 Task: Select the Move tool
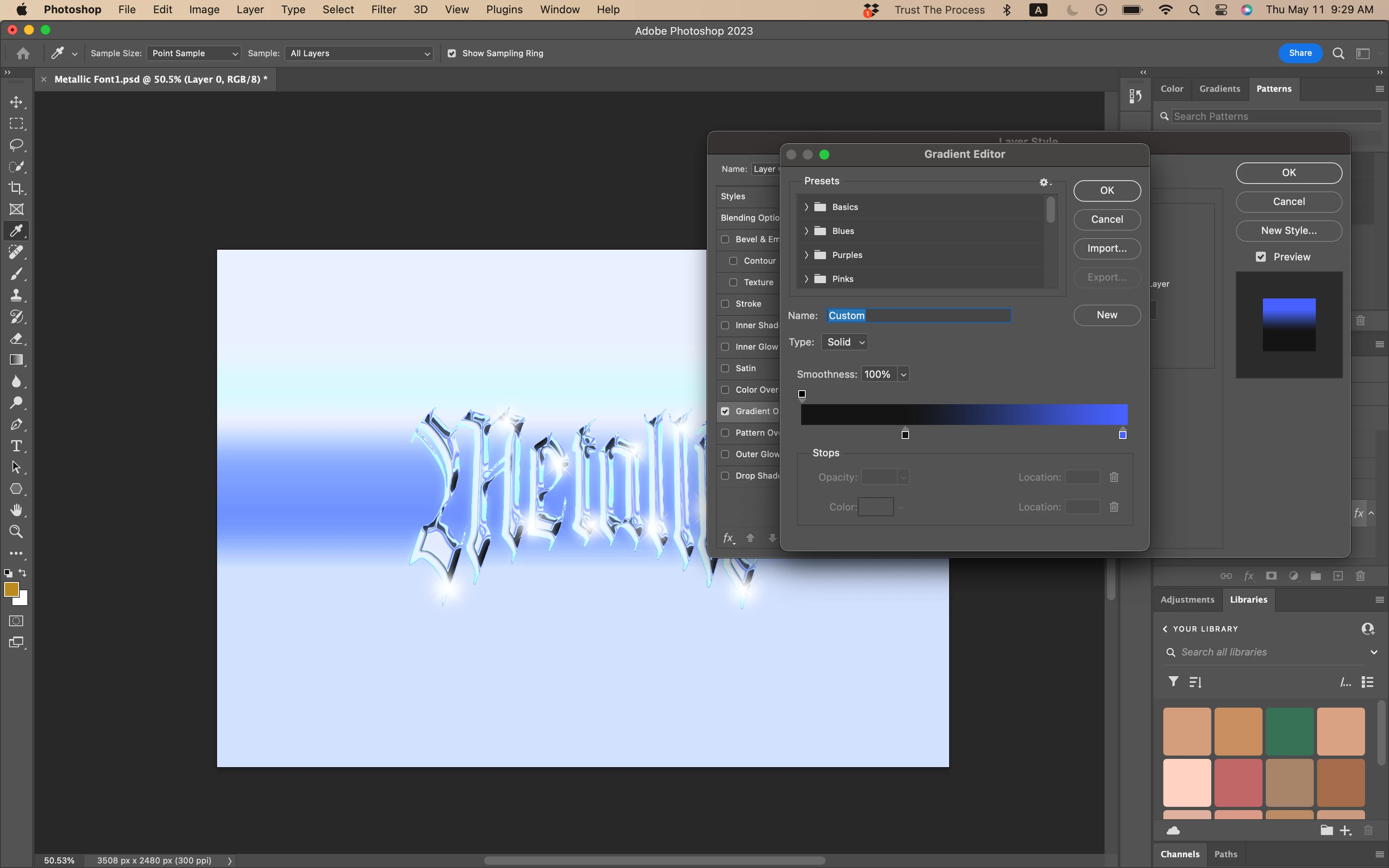[x=16, y=102]
